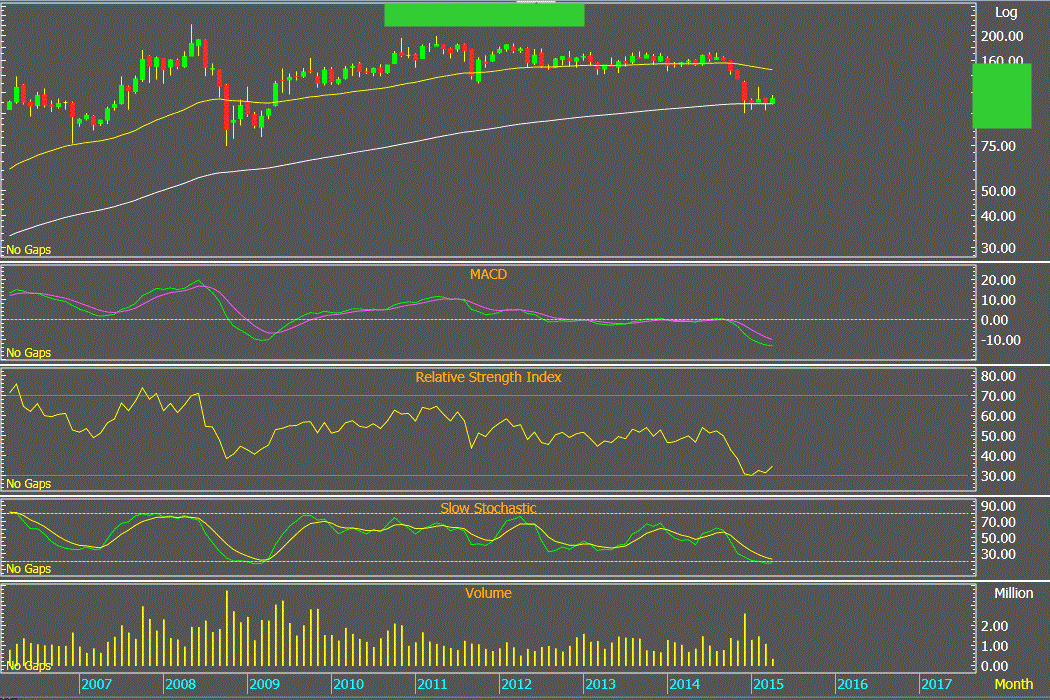
Task: Select the MACD indicator title
Action: pyautogui.click(x=488, y=274)
